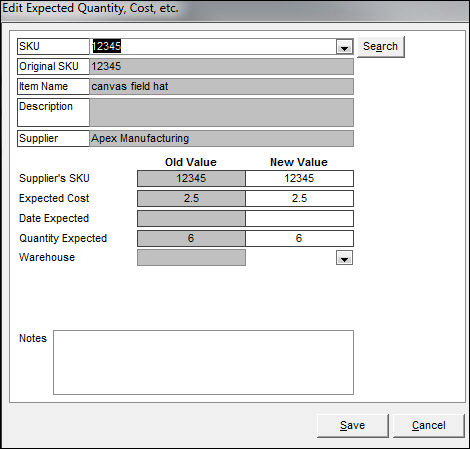This screenshot has height=449, width=470.
Task: Open the SKU dropdown arrow
Action: click(x=344, y=48)
